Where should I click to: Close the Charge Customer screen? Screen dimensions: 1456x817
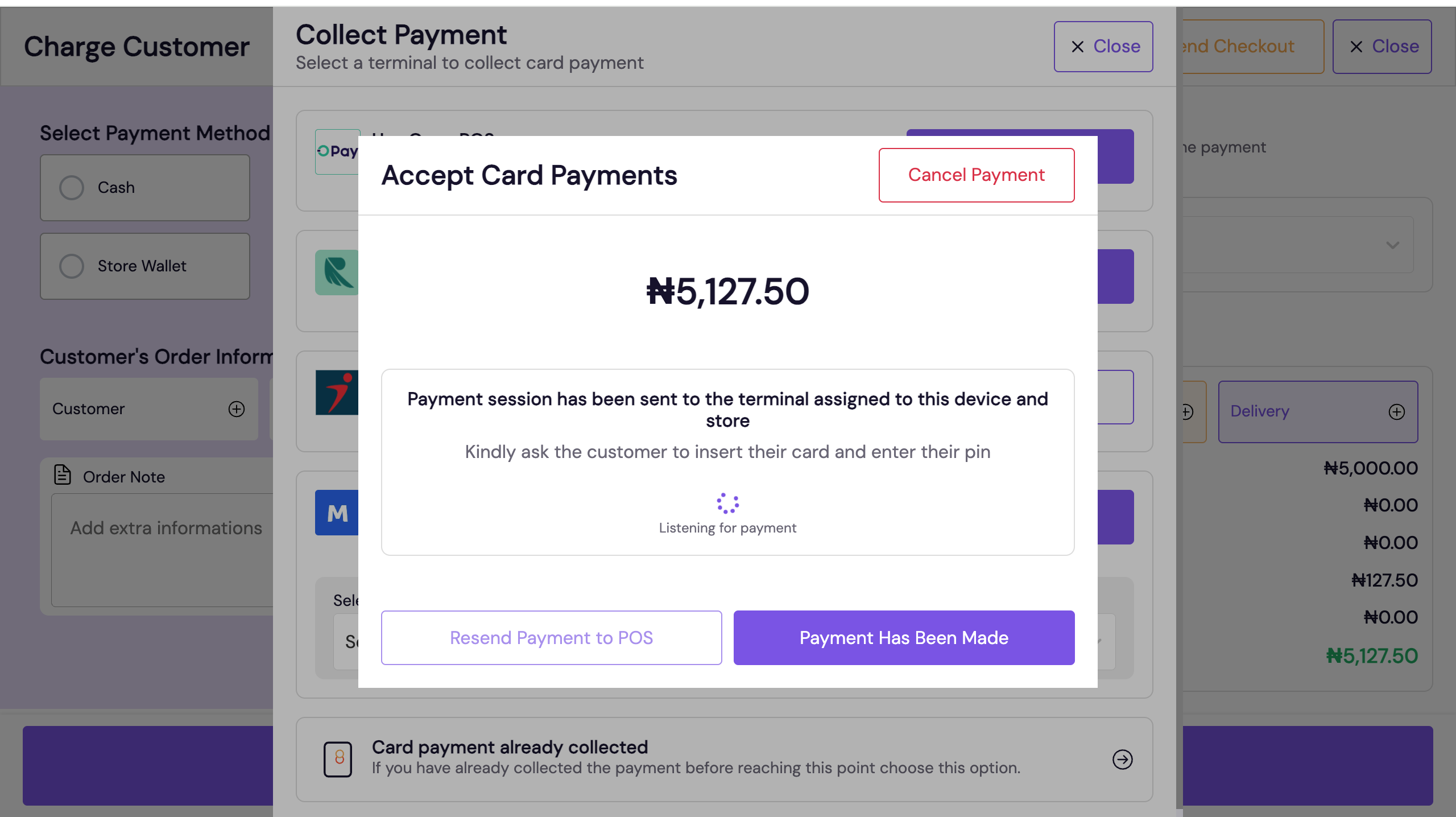1381,47
